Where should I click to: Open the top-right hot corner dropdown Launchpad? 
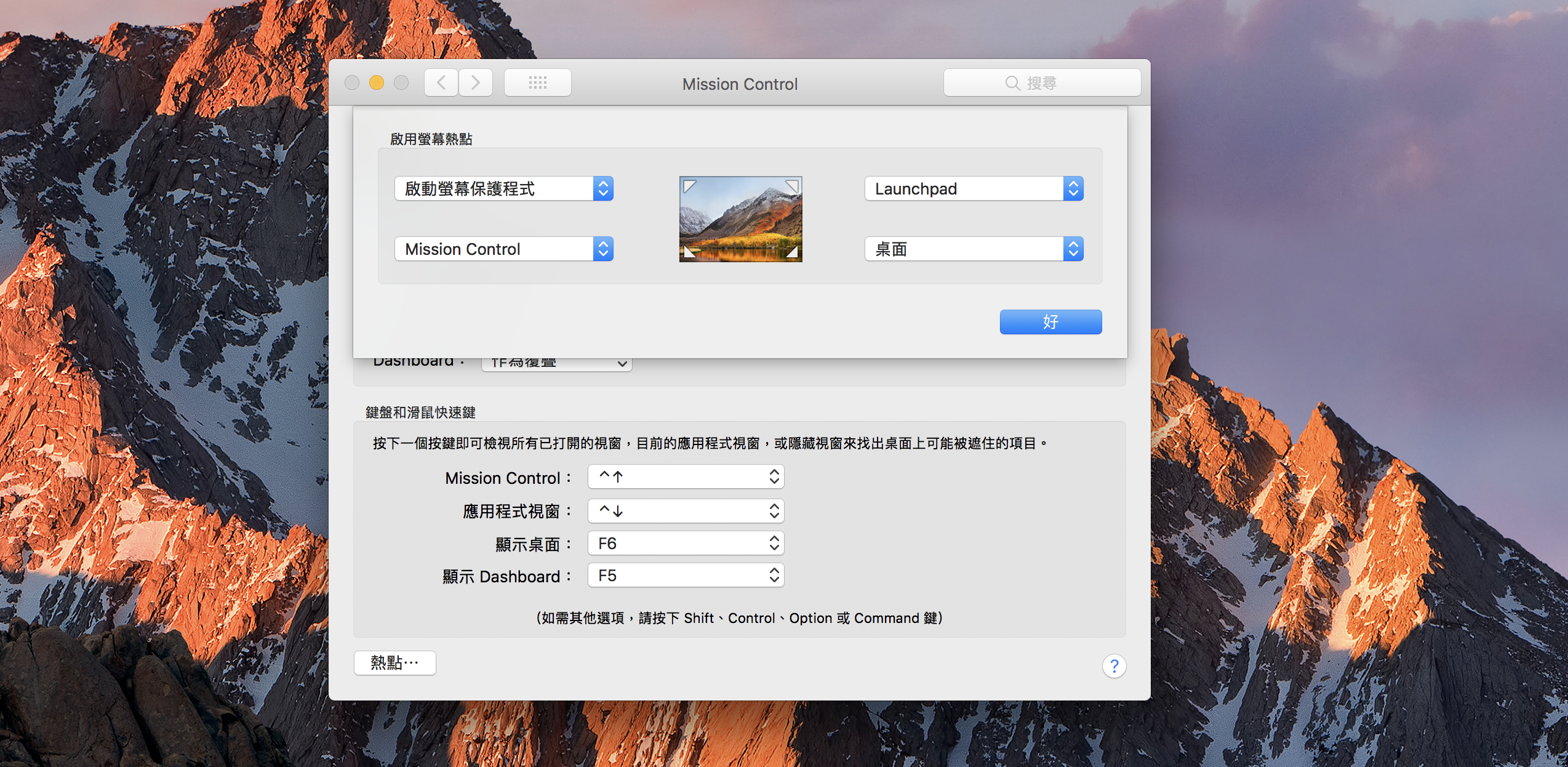coord(974,188)
